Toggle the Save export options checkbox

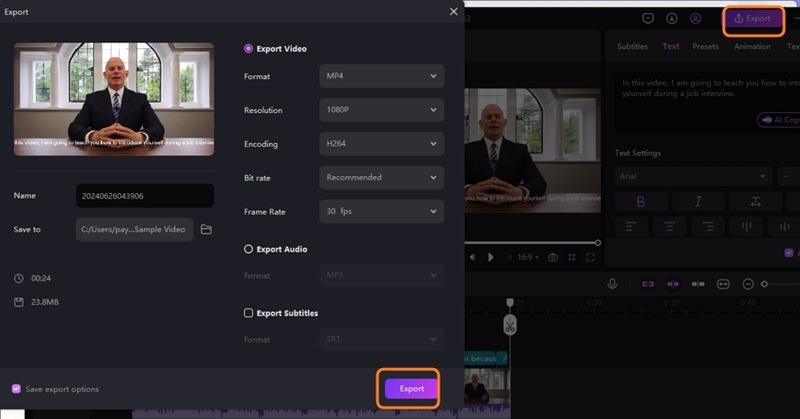point(16,389)
